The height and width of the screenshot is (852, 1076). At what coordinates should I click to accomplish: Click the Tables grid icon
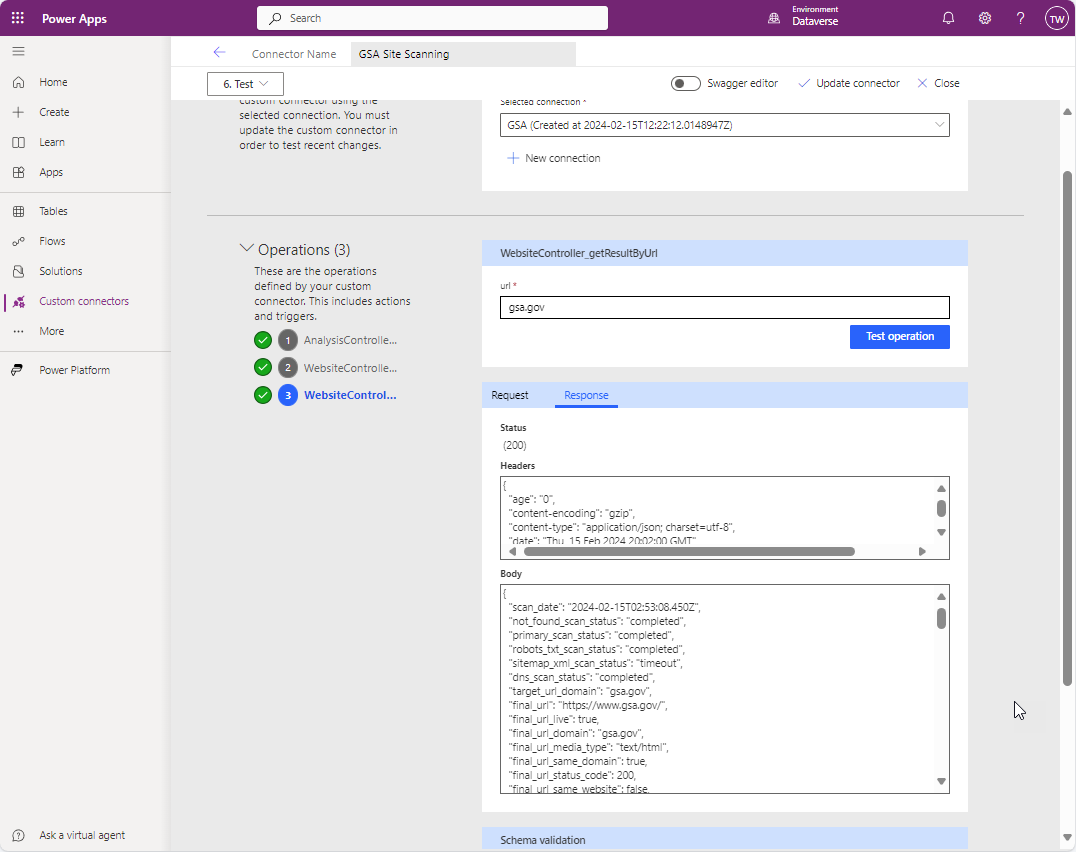19,211
